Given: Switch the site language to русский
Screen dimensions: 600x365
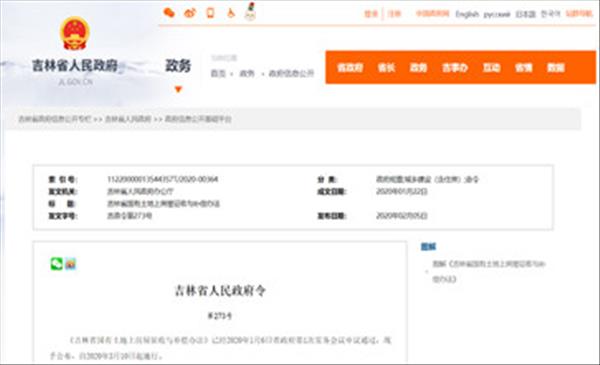Looking at the screenshot, I should pos(497,15).
